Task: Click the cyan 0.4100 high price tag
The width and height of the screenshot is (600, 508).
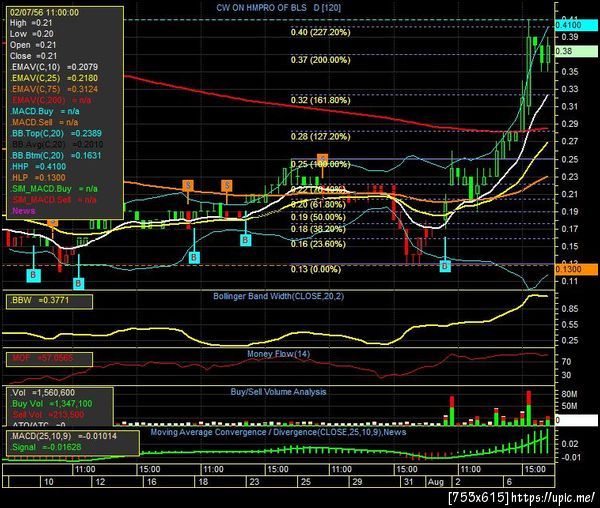Action: coord(575,25)
